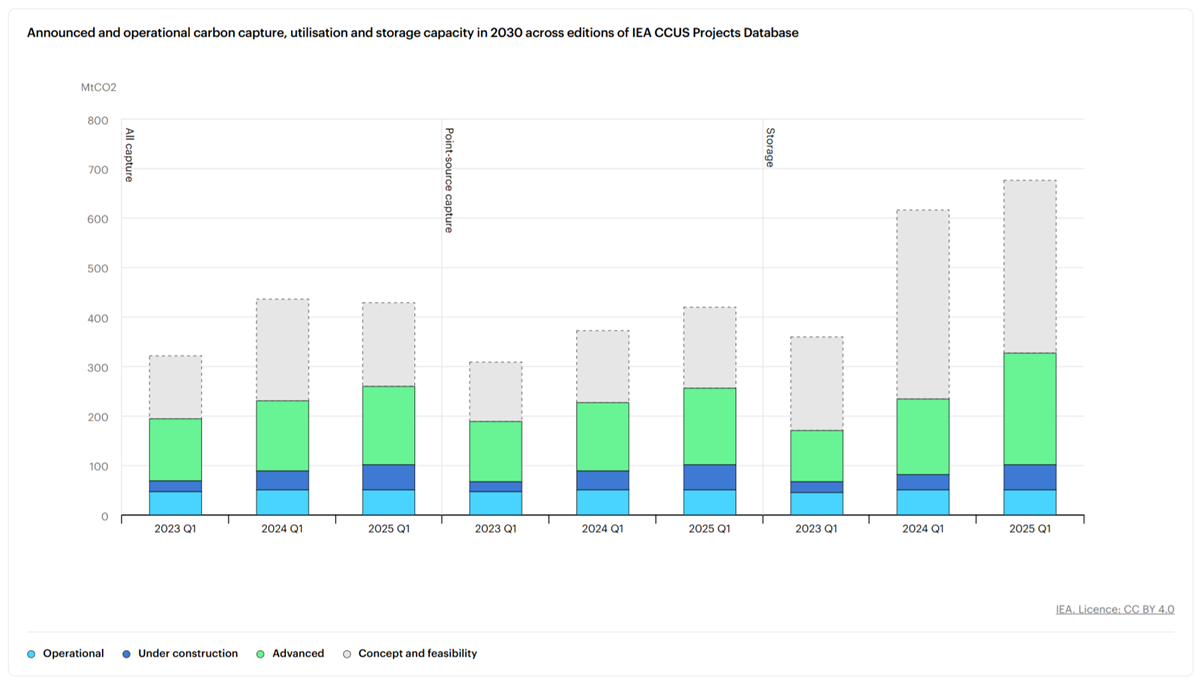This screenshot has width=1202, height=683.
Task: Click the 700 y-axis label
Action: click(98, 170)
